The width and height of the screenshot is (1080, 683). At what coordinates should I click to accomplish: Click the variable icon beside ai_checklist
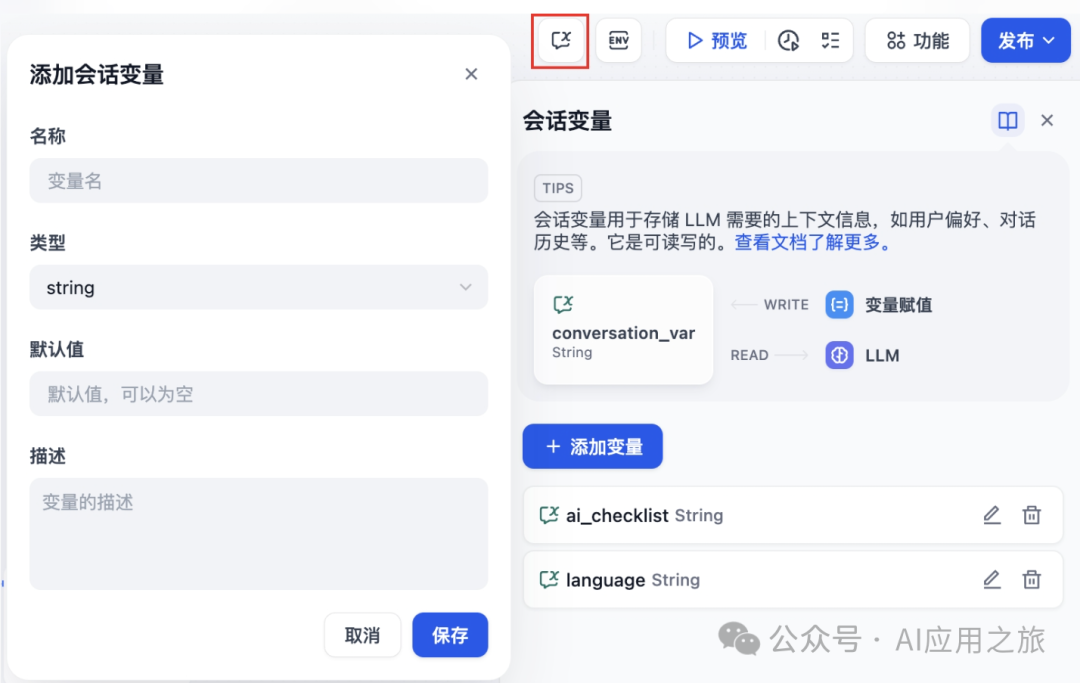[x=549, y=514]
